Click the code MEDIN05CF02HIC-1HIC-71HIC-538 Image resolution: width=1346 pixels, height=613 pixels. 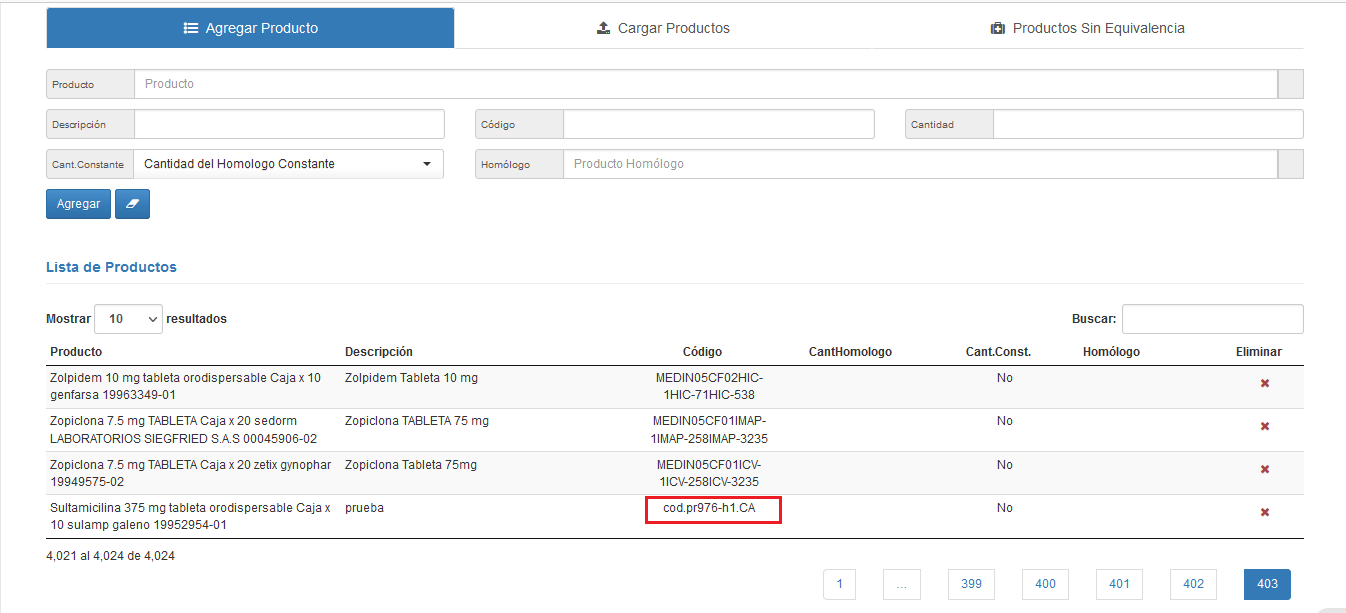709,387
